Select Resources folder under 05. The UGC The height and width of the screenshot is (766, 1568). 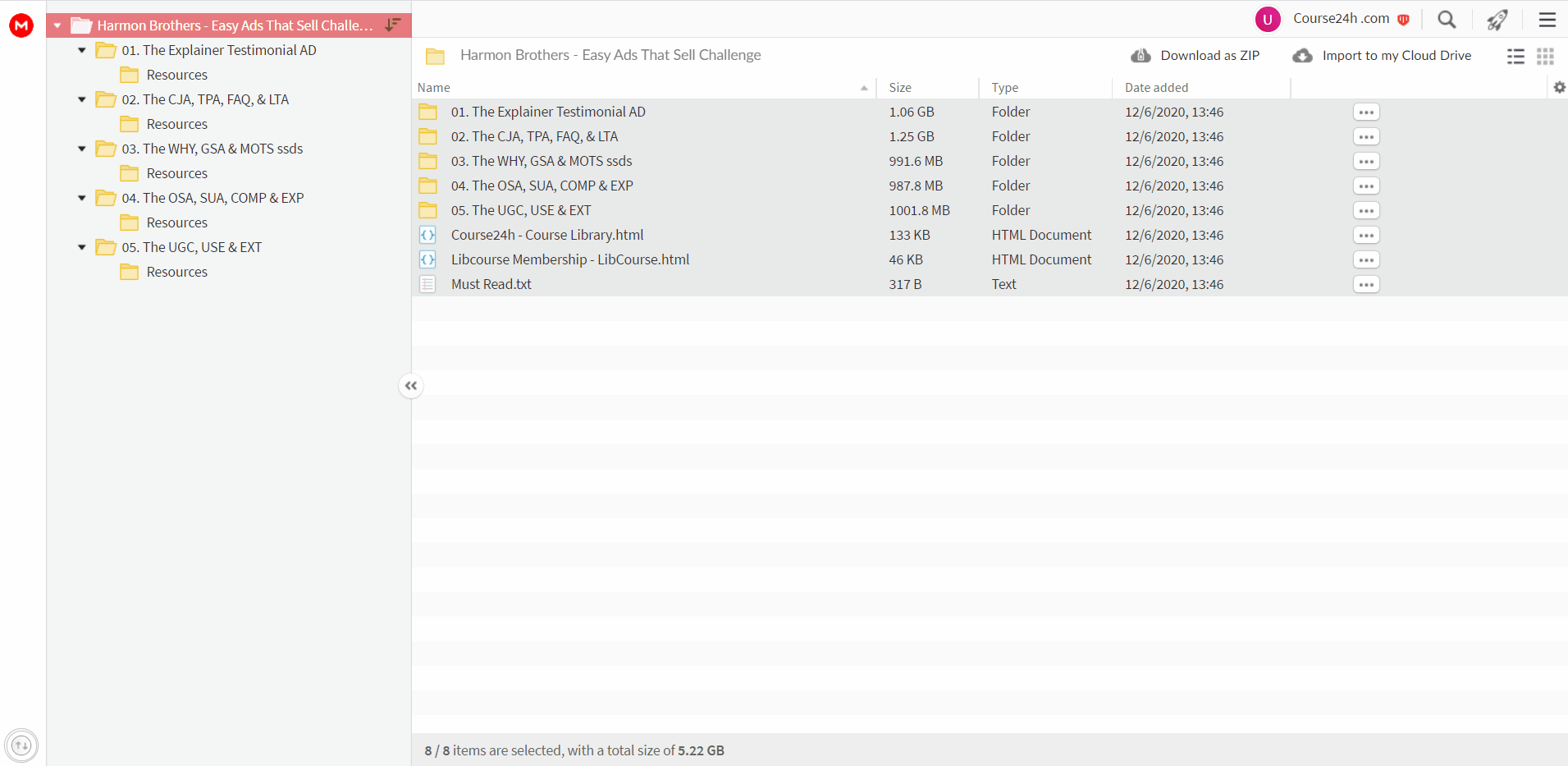tap(176, 272)
